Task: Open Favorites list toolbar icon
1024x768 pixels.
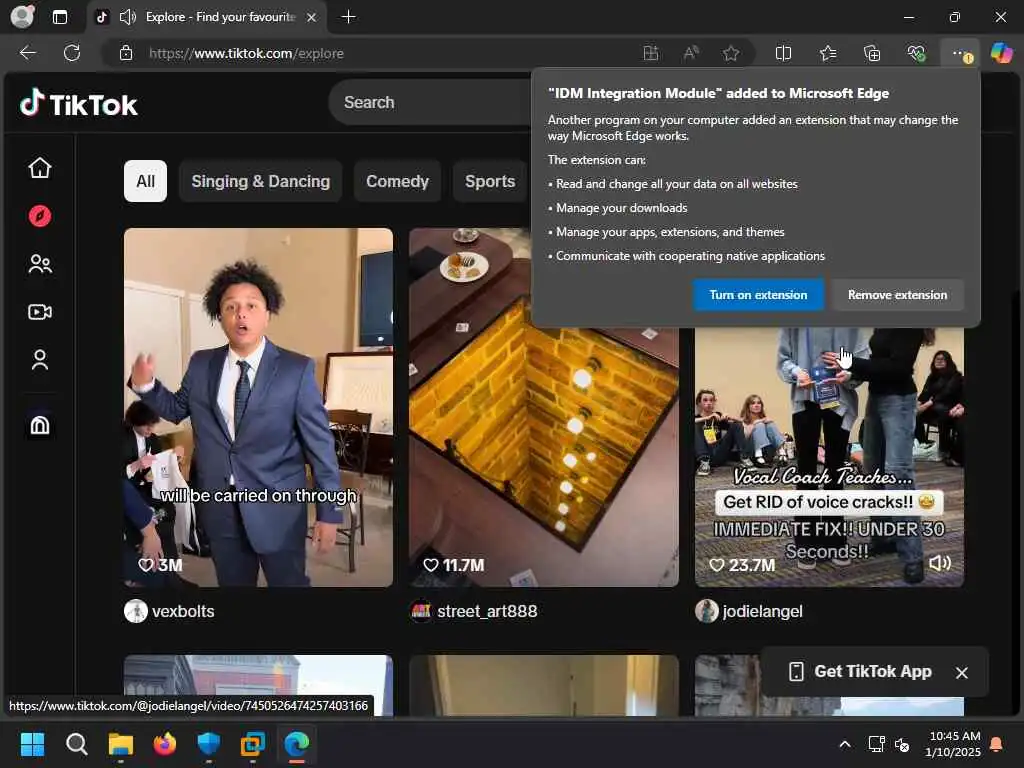Action: coord(828,53)
